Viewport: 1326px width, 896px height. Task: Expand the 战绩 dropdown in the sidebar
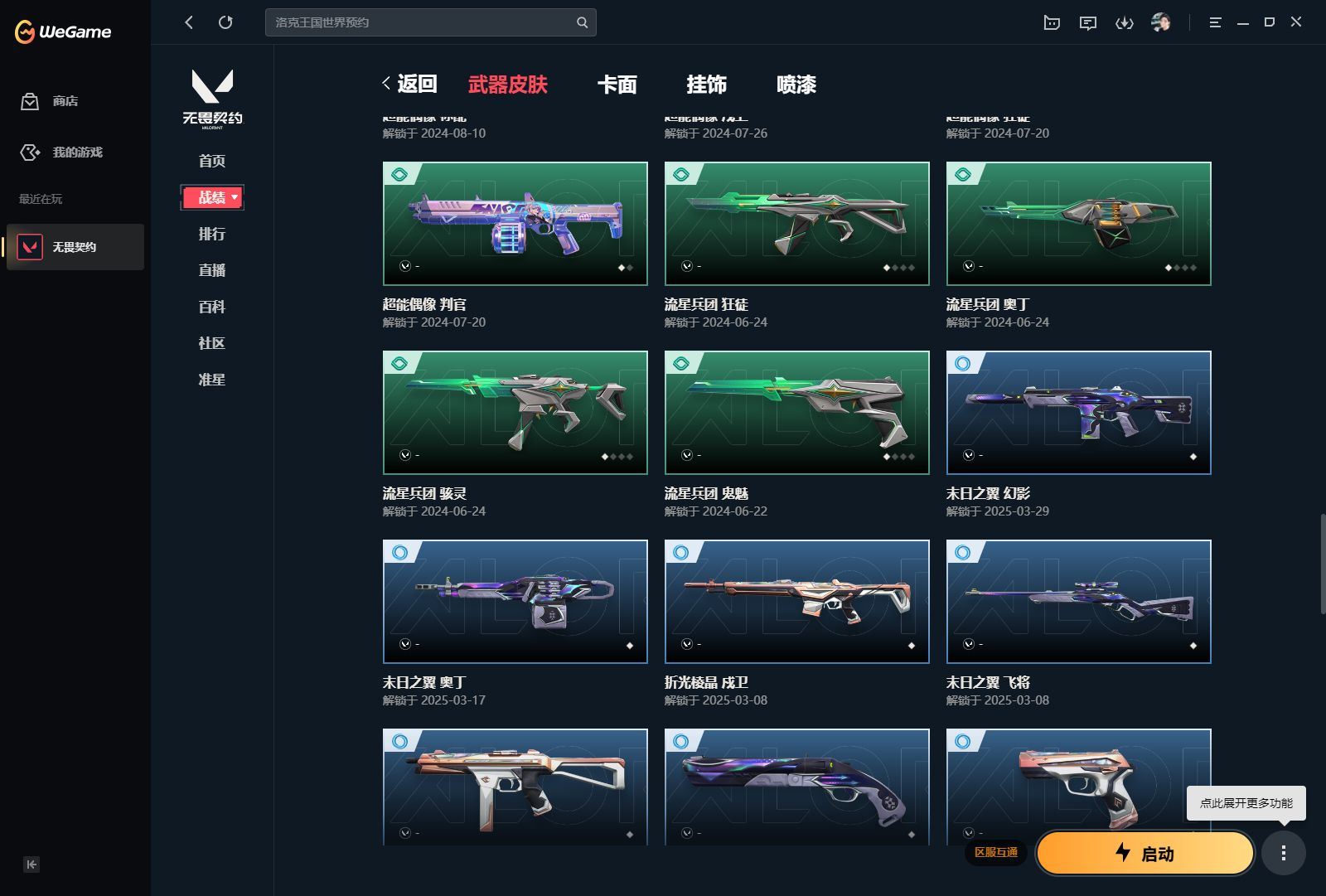pos(212,197)
